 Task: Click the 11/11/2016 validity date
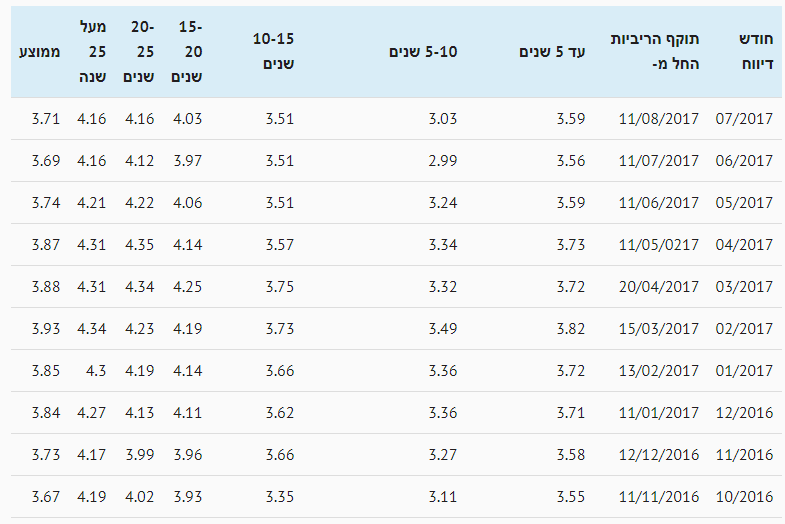(x=658, y=497)
